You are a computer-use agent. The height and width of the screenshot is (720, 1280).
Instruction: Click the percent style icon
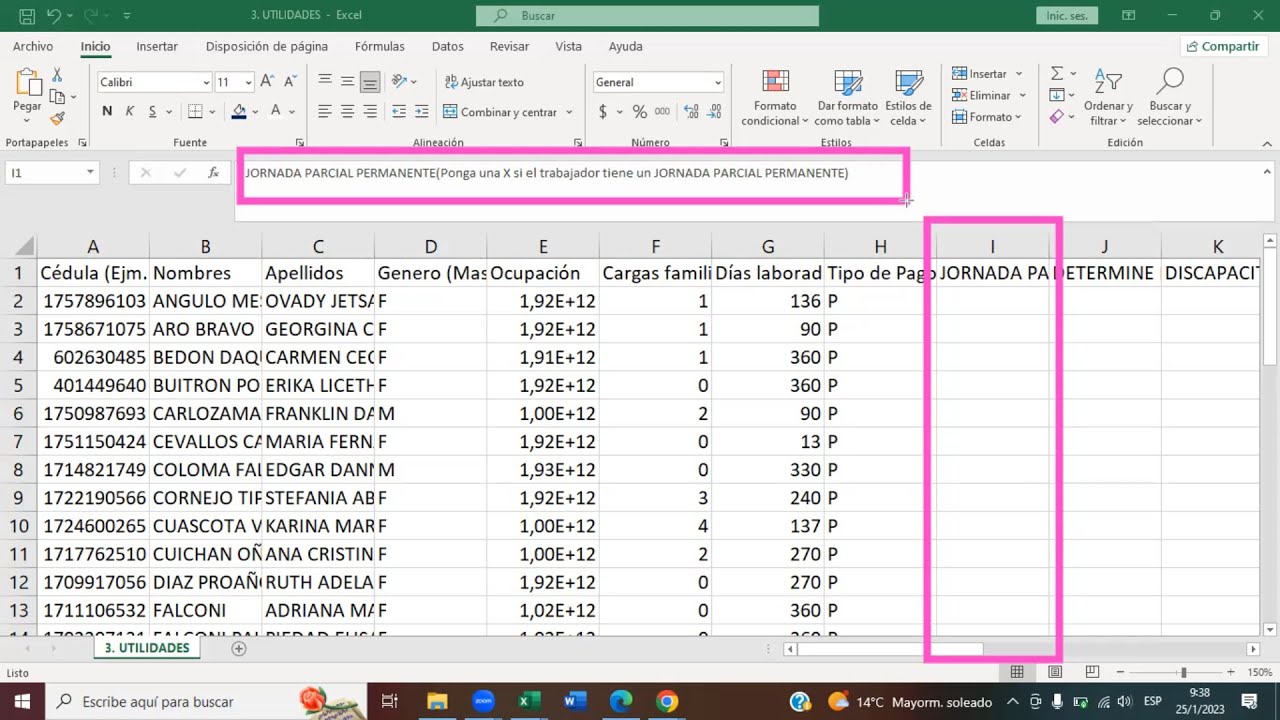click(x=638, y=112)
